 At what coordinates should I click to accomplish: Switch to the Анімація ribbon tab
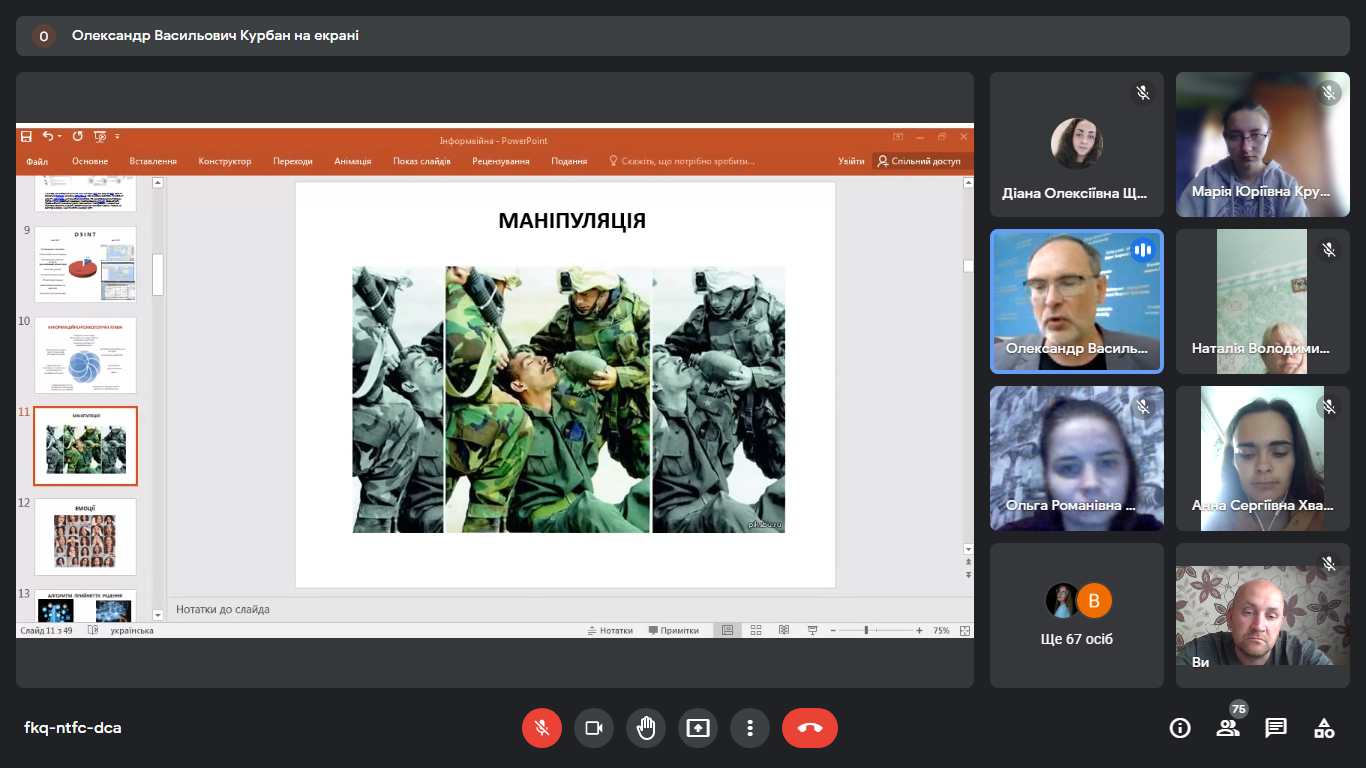pyautogui.click(x=353, y=161)
